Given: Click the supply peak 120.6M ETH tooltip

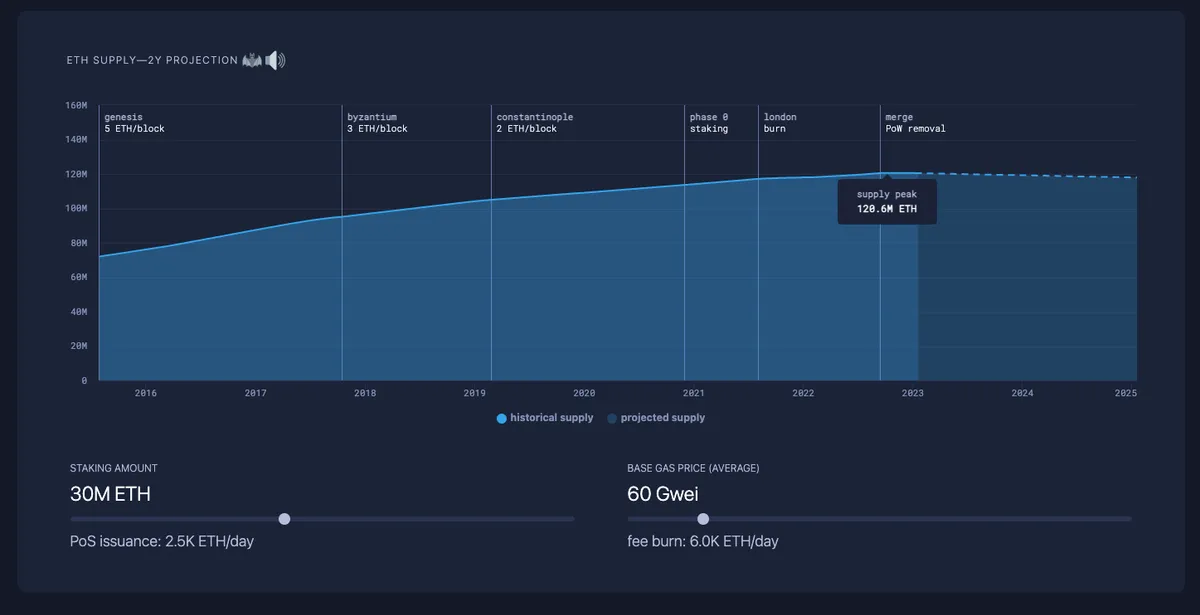Looking at the screenshot, I should click(x=887, y=202).
